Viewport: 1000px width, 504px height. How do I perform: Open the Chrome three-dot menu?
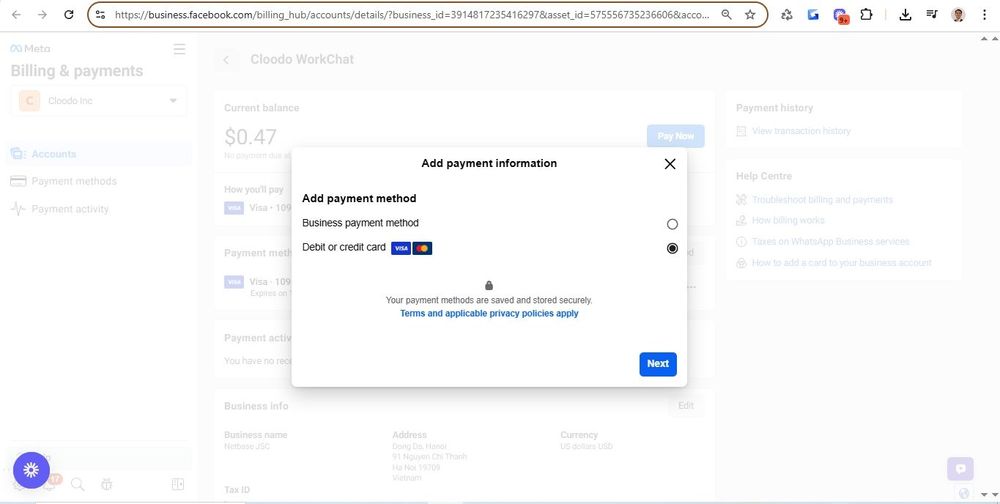tap(984, 15)
